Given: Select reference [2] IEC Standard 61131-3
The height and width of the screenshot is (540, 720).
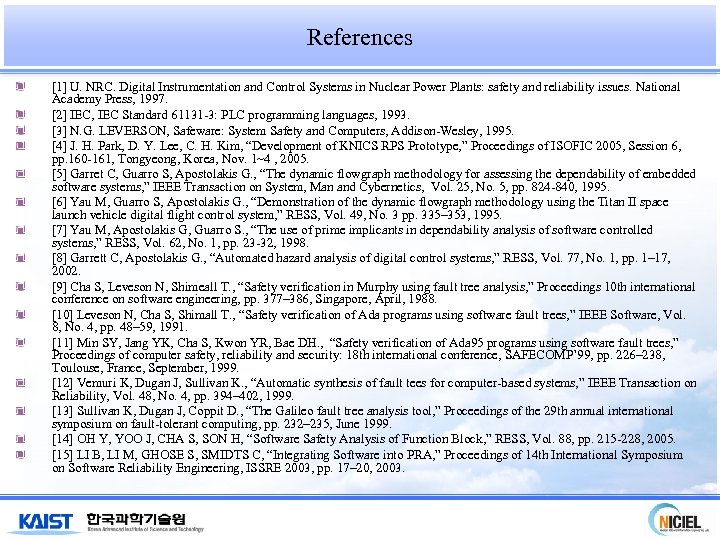Looking at the screenshot, I should [x=231, y=115].
